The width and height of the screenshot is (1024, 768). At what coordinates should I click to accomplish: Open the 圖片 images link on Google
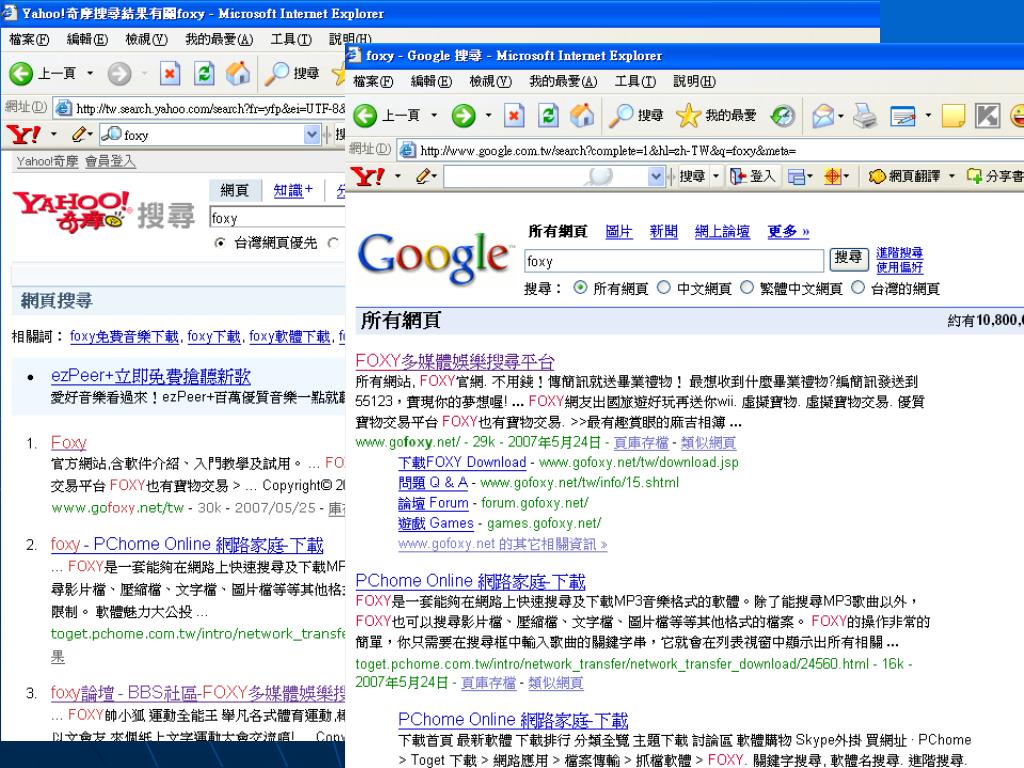(x=618, y=231)
